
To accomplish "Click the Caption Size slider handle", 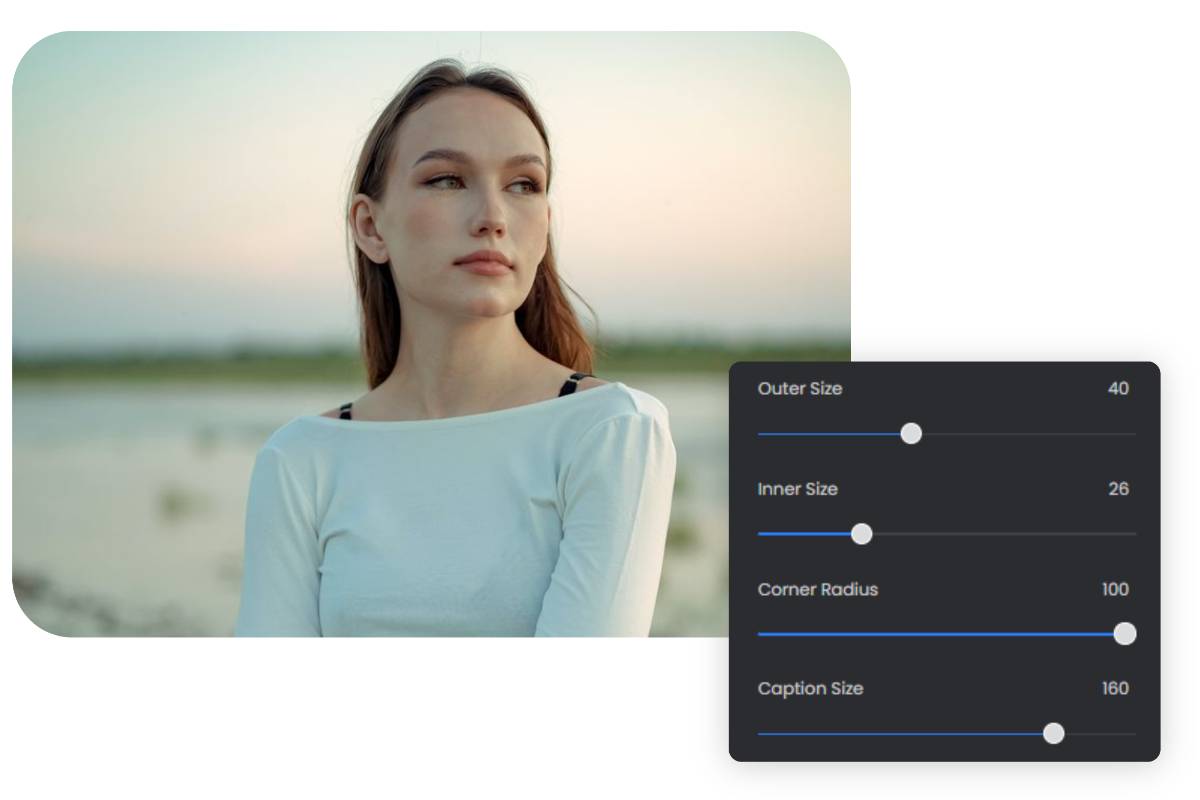I will (x=1055, y=735).
